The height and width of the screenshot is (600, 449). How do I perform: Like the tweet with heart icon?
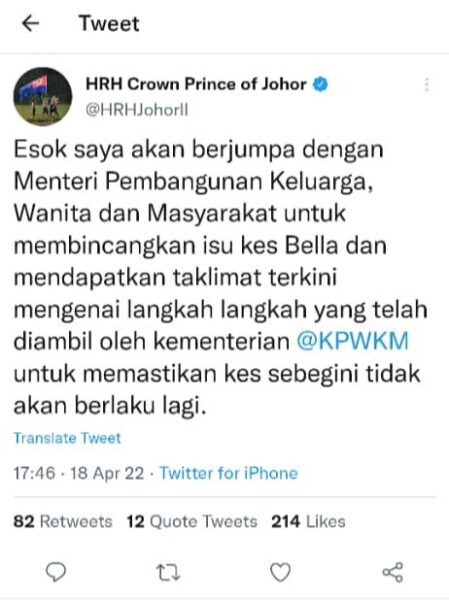coord(281,573)
